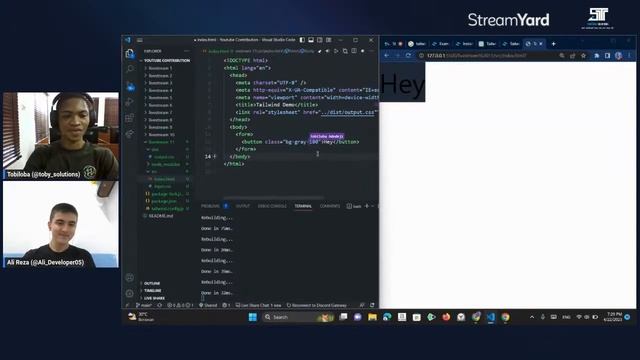This screenshot has height=360, width=640.
Task: Expand the OUTLINE section
Action: pyautogui.click(x=151, y=283)
